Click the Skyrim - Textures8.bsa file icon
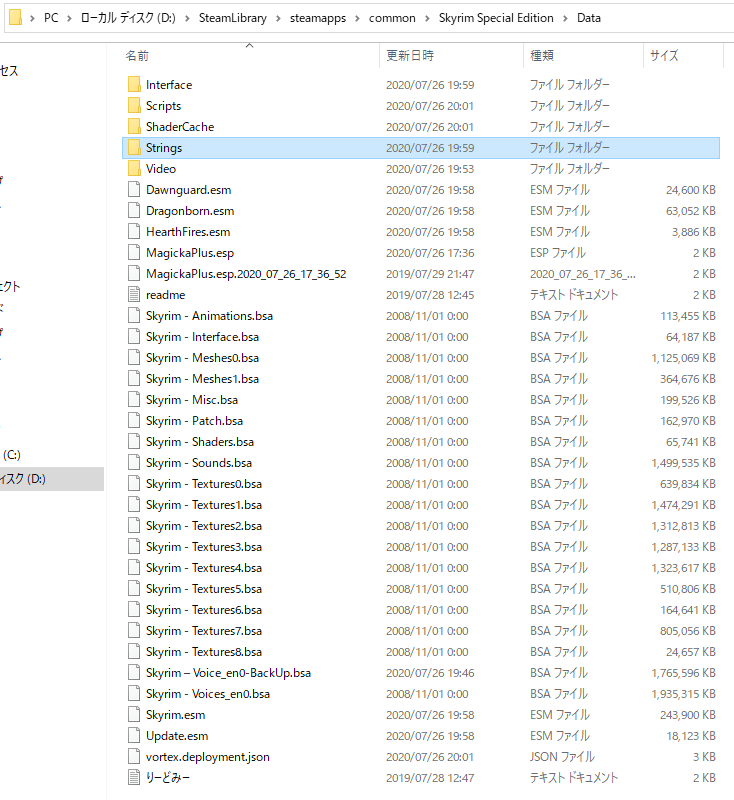The image size is (734, 800). (134, 652)
